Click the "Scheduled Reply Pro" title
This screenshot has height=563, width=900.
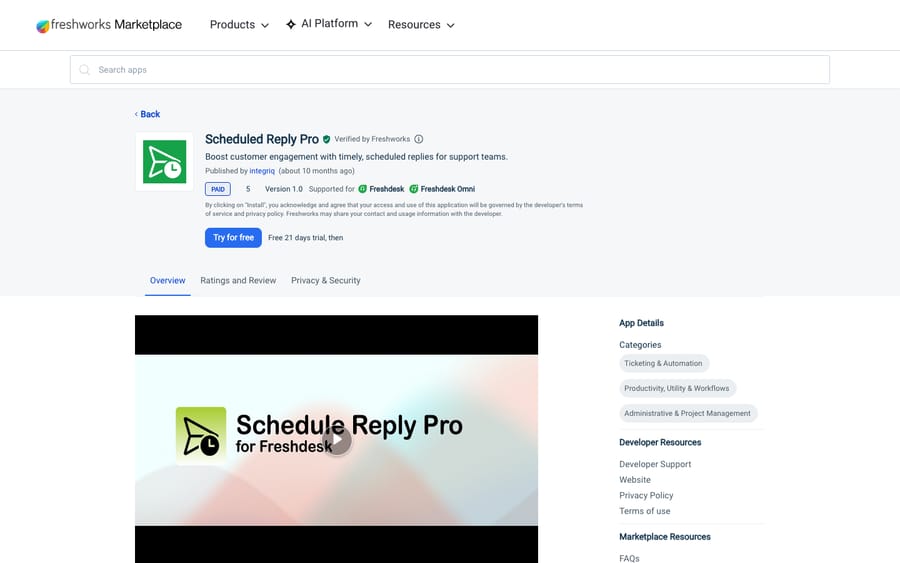pyautogui.click(x=262, y=139)
